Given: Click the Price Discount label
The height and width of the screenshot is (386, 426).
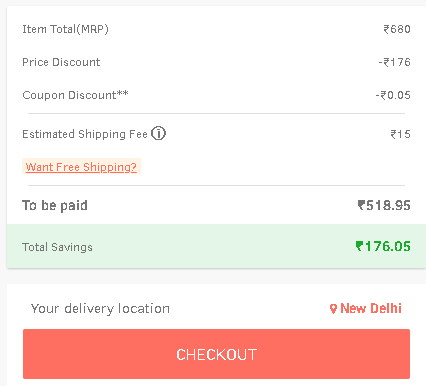Looking at the screenshot, I should 61,62.
